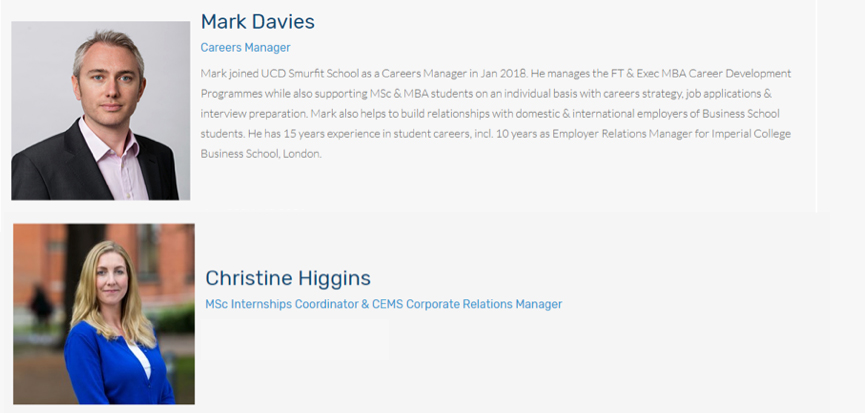The image size is (865, 414).
Task: Click 'Business School, London' on the last bio line
Action: click(x=260, y=154)
